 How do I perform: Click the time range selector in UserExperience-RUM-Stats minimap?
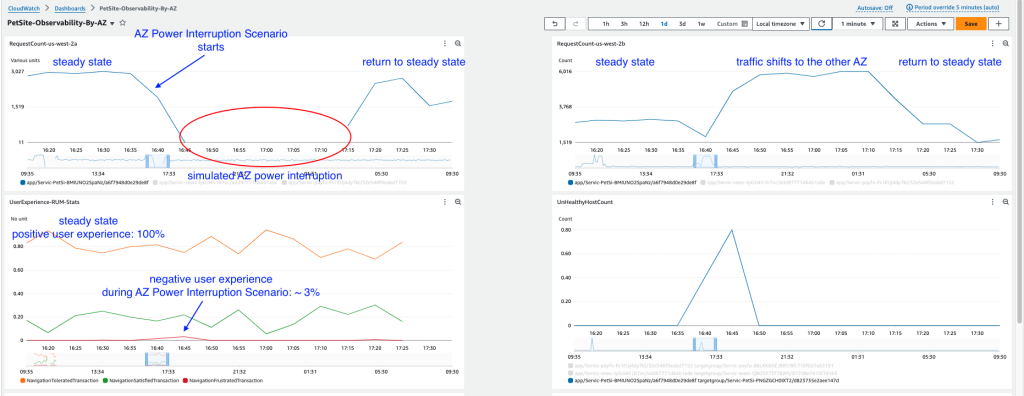(157, 358)
